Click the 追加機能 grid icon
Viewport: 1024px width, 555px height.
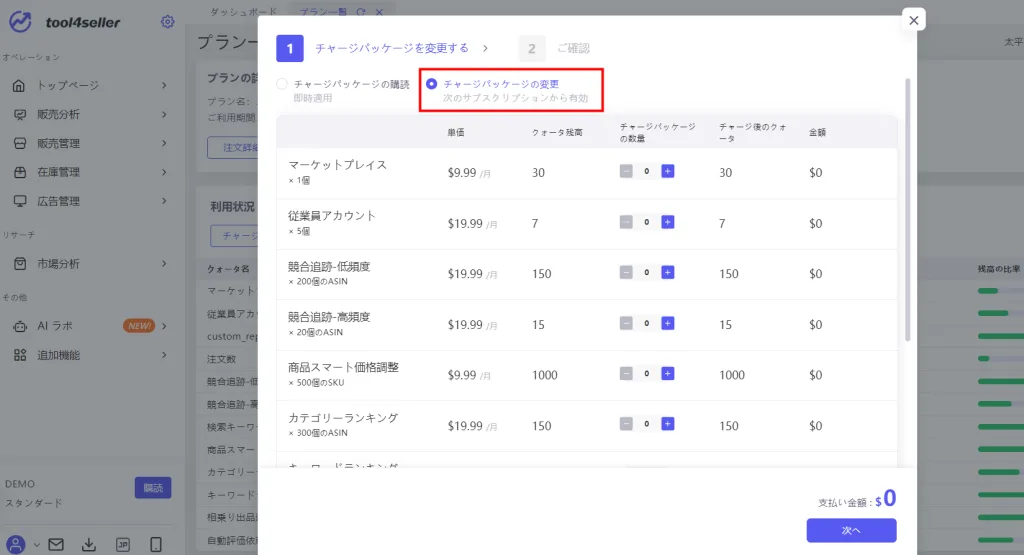[x=20, y=355]
